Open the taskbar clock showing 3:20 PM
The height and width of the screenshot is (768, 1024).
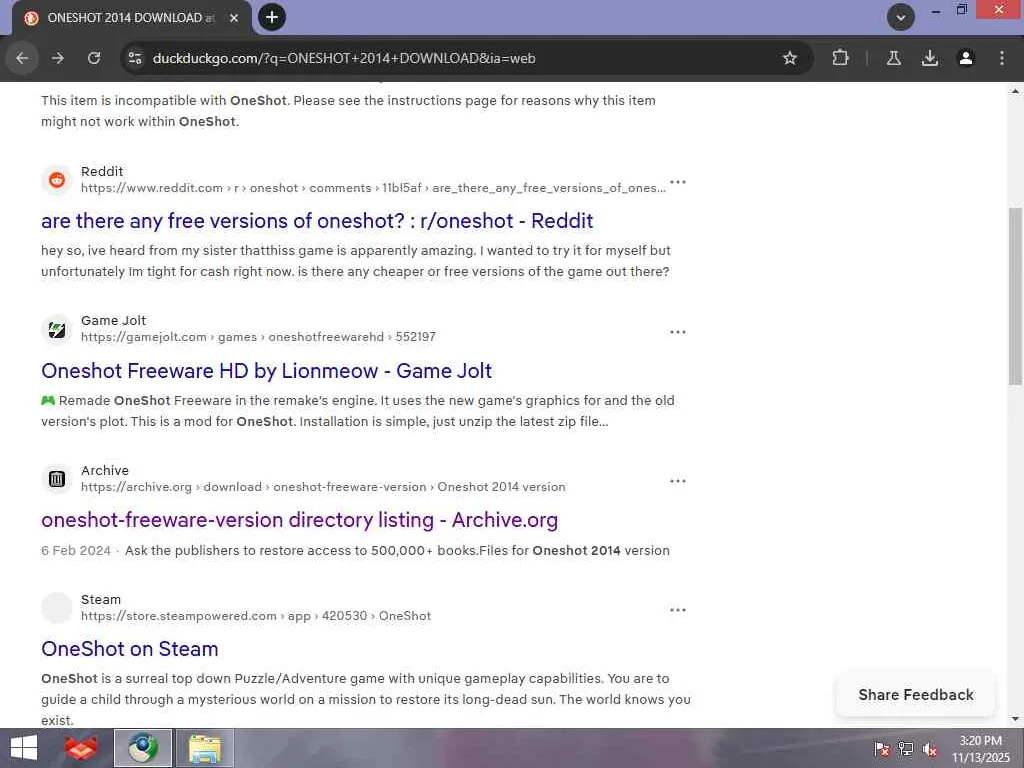coord(980,748)
